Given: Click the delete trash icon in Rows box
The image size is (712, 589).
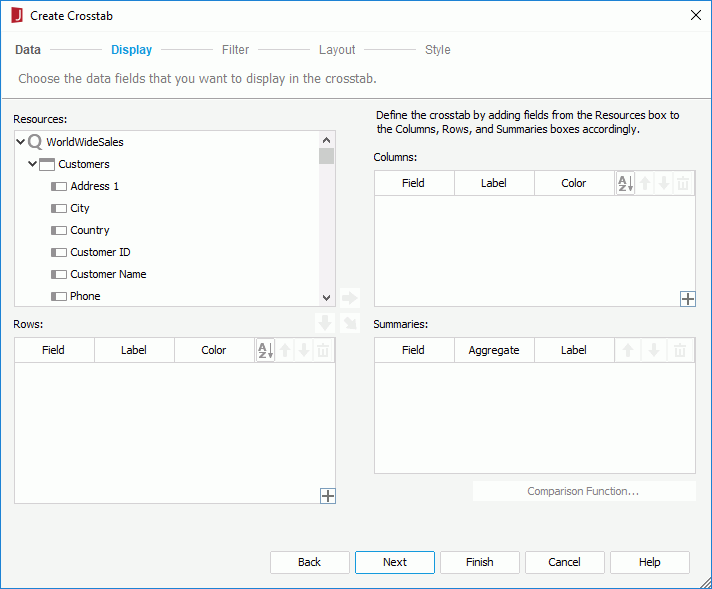Looking at the screenshot, I should point(323,351).
